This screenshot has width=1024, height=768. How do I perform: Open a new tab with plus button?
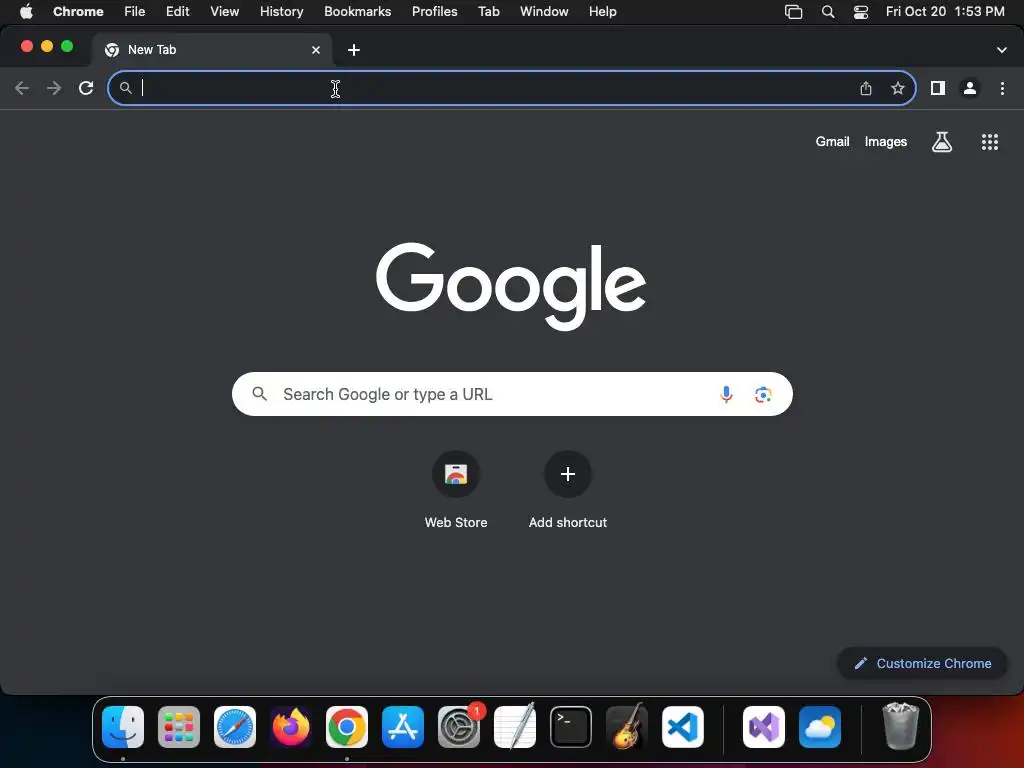click(354, 50)
